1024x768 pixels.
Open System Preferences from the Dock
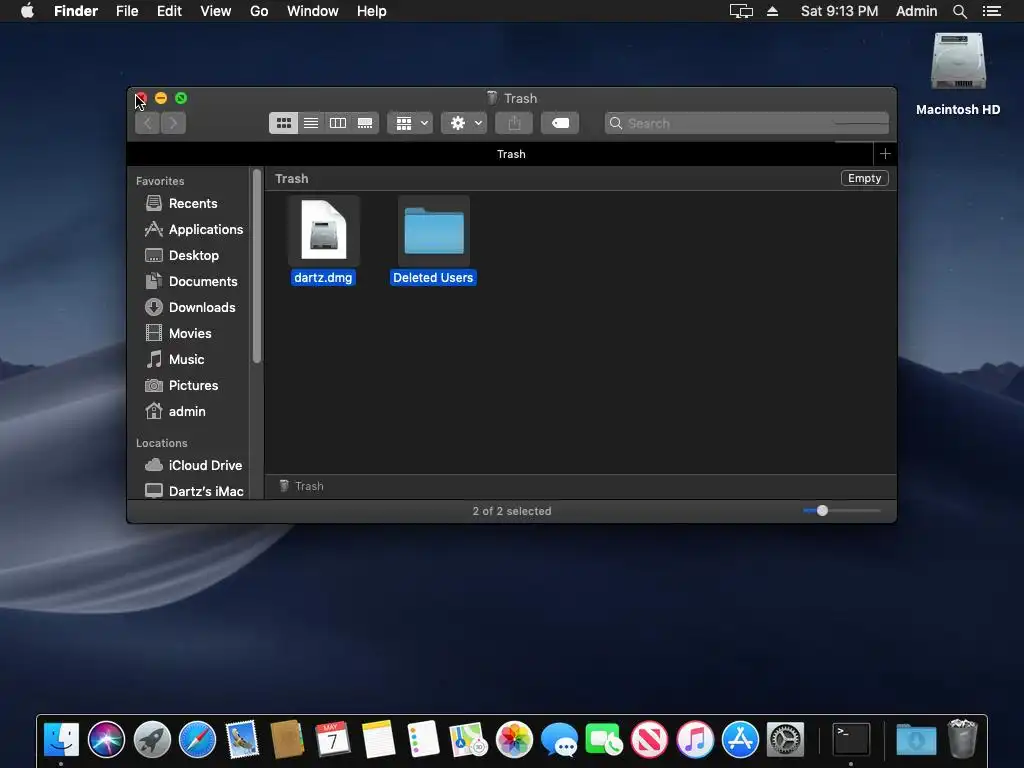pos(785,739)
